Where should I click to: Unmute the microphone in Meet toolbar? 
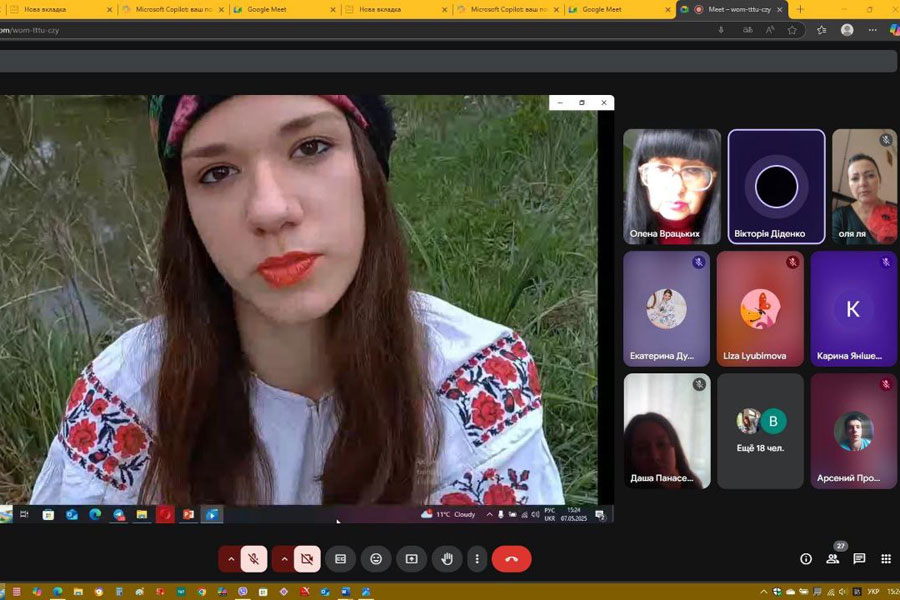coord(254,559)
